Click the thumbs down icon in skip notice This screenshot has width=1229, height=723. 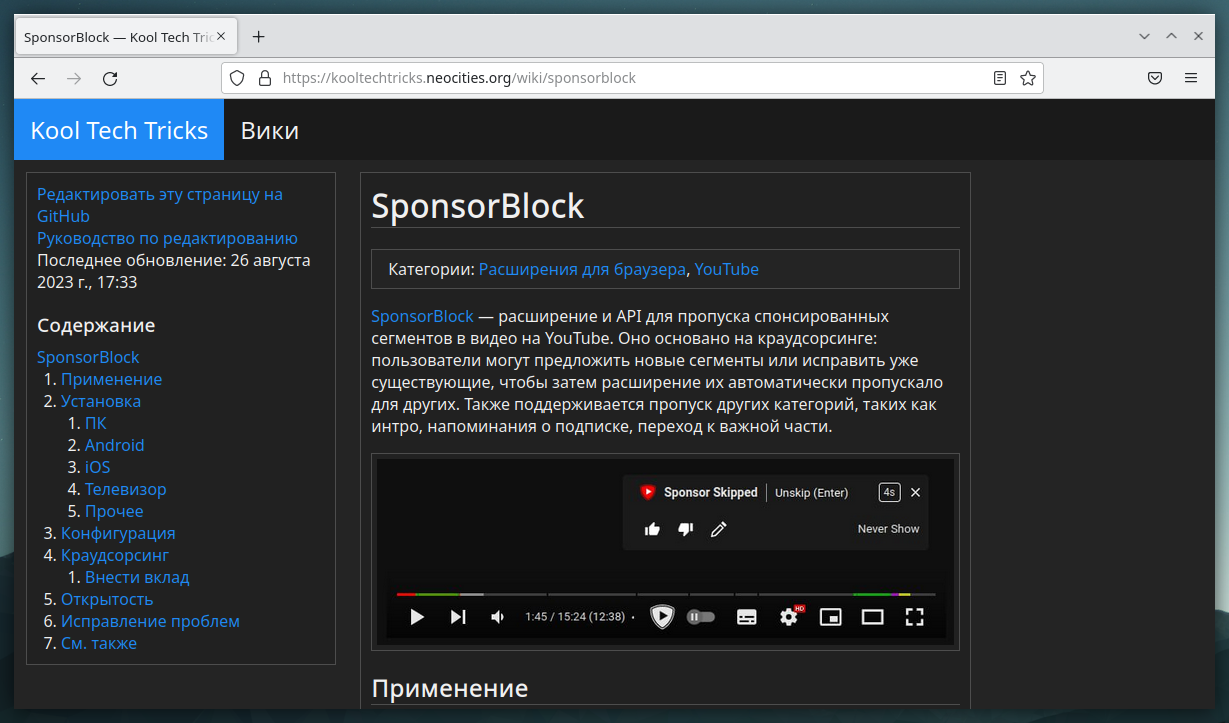coord(685,529)
